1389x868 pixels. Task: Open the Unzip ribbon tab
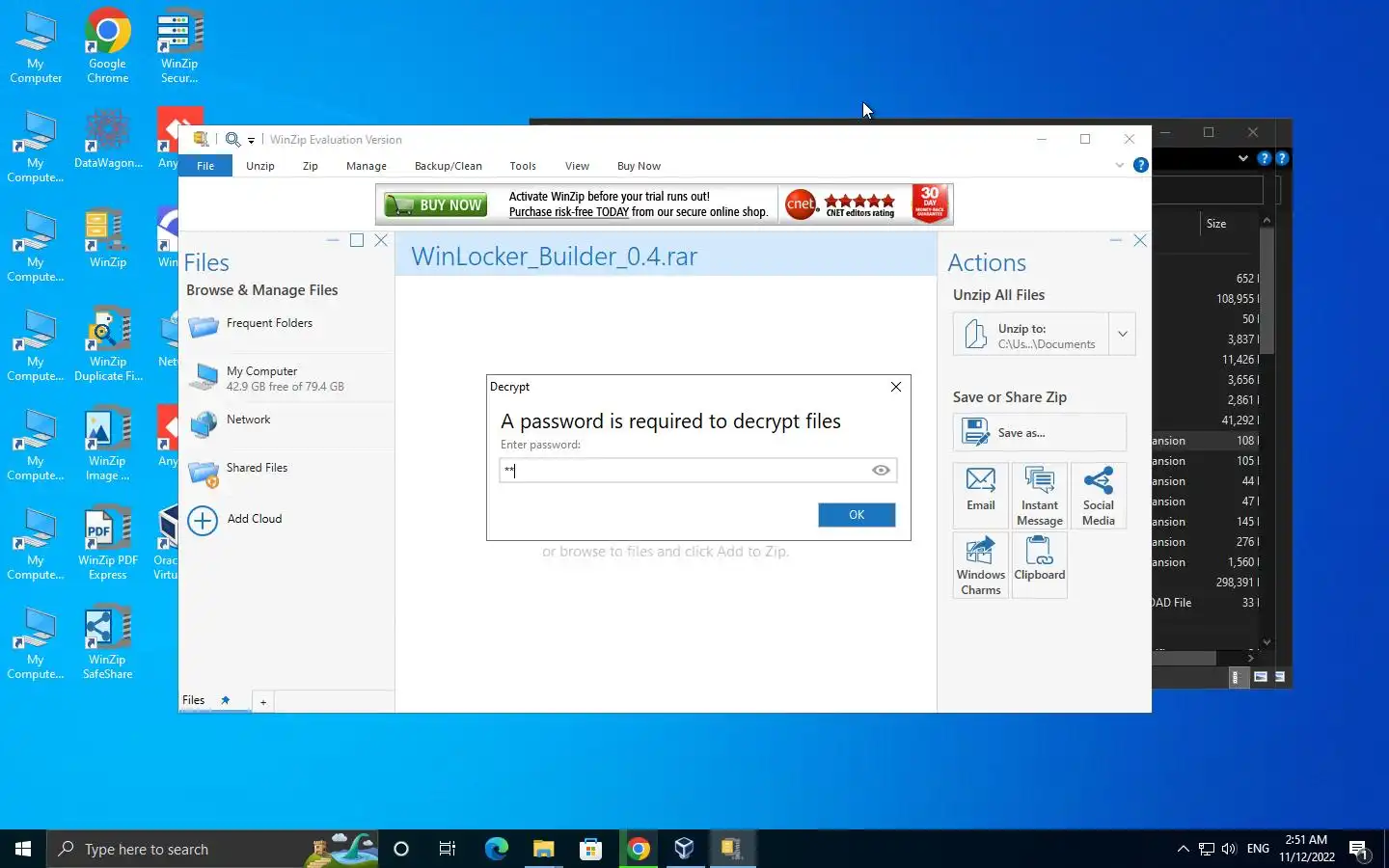pos(260,166)
